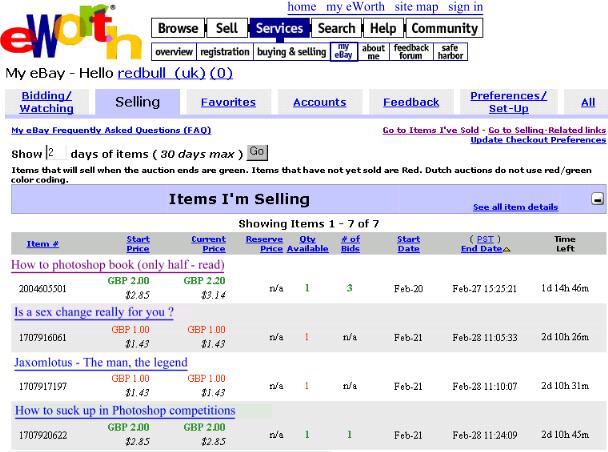608x452 pixels.
Task: Open the about me submenu
Action: [x=373, y=52]
